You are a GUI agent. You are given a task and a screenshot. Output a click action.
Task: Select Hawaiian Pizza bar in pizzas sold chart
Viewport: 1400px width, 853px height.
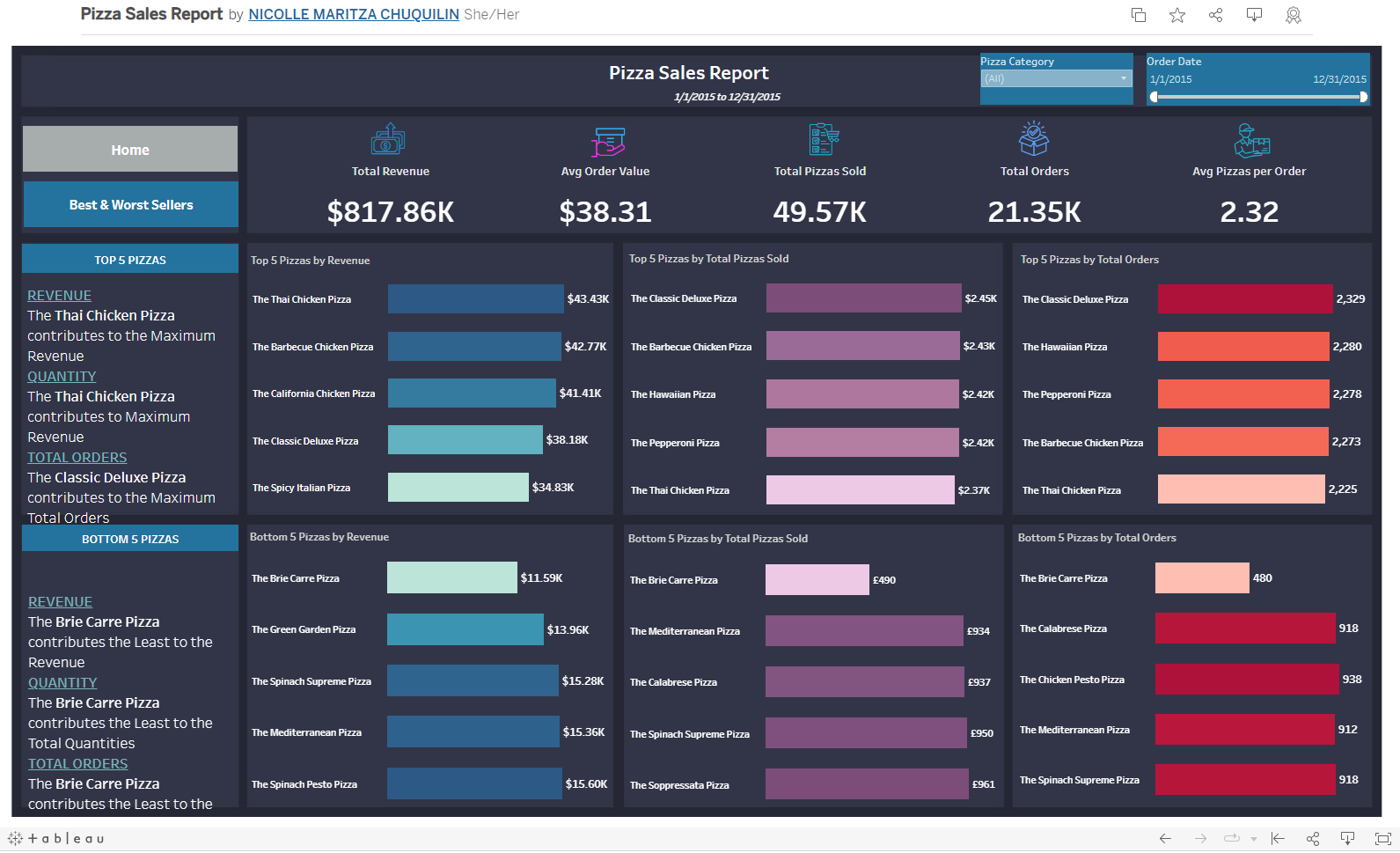[862, 394]
